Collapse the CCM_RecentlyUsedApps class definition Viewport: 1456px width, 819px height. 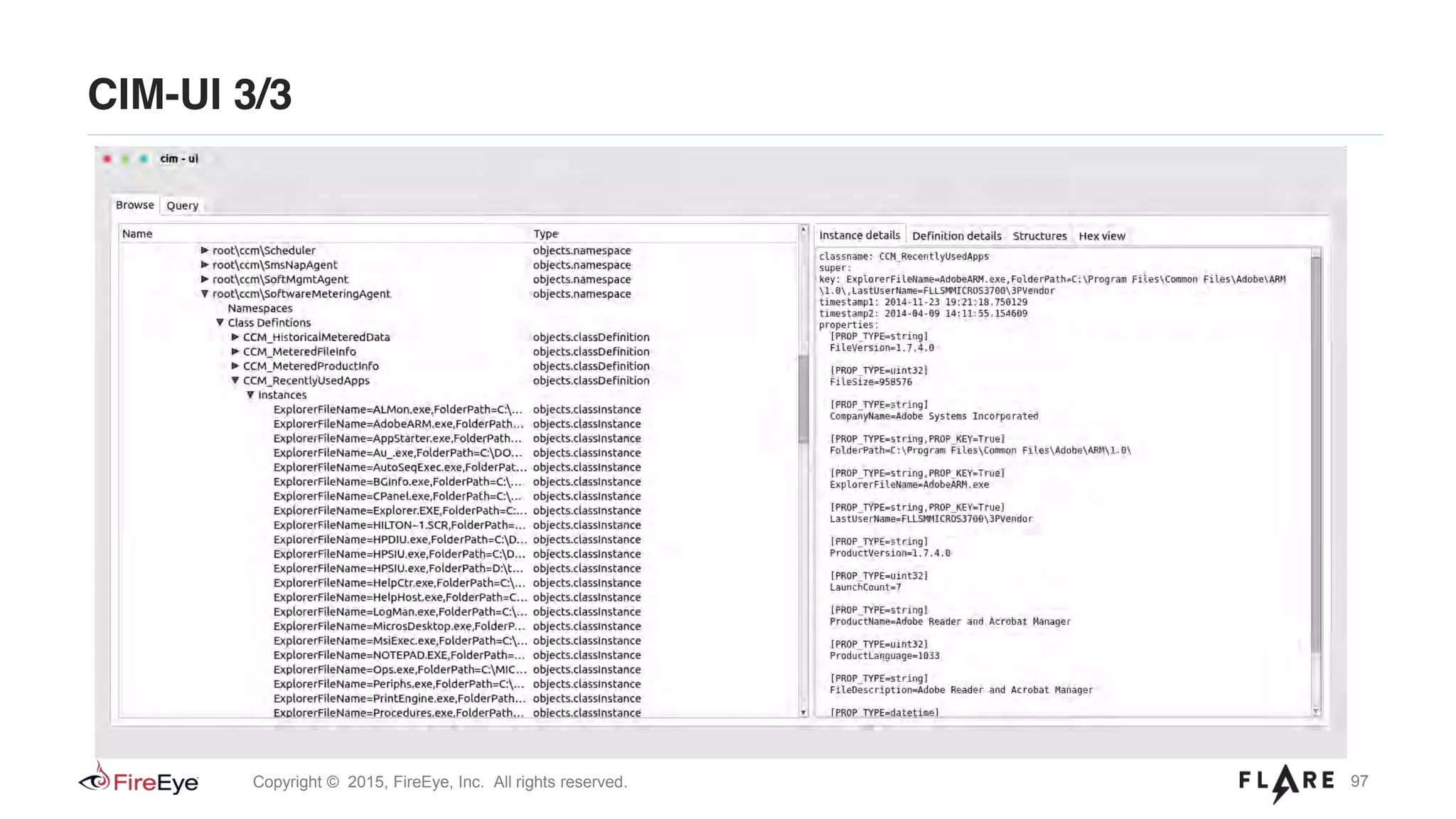tap(235, 380)
